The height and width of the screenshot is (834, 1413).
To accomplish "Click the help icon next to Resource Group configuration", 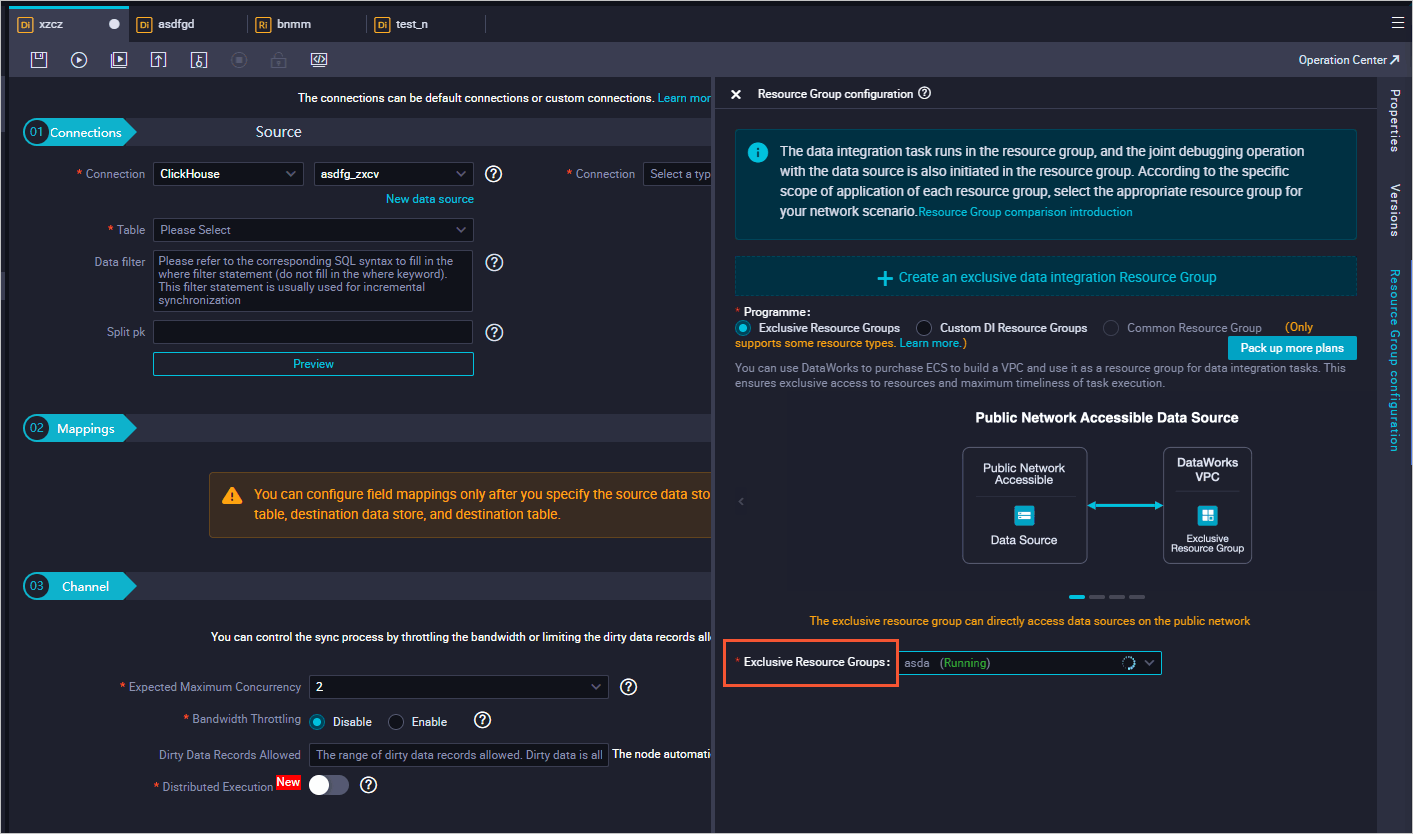I will tap(924, 93).
